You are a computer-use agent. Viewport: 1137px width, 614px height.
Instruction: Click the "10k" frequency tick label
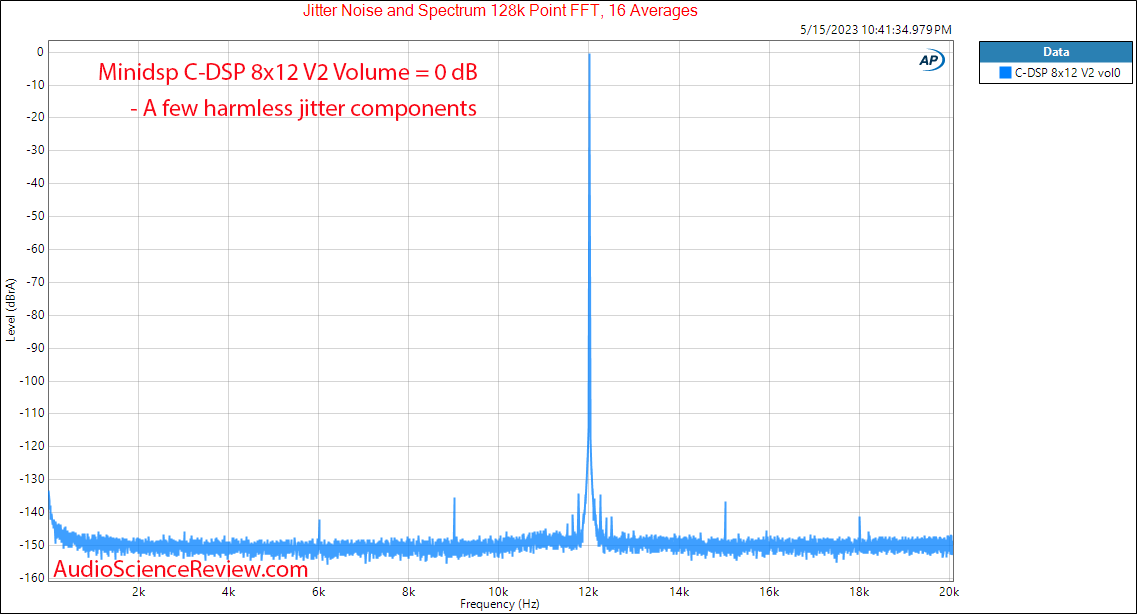click(498, 592)
